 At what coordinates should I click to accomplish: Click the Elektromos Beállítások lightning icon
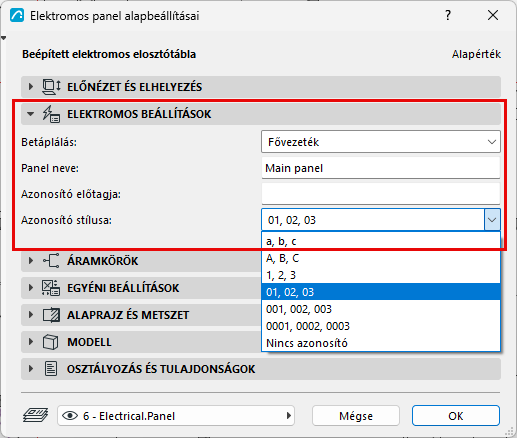[x=51, y=114]
